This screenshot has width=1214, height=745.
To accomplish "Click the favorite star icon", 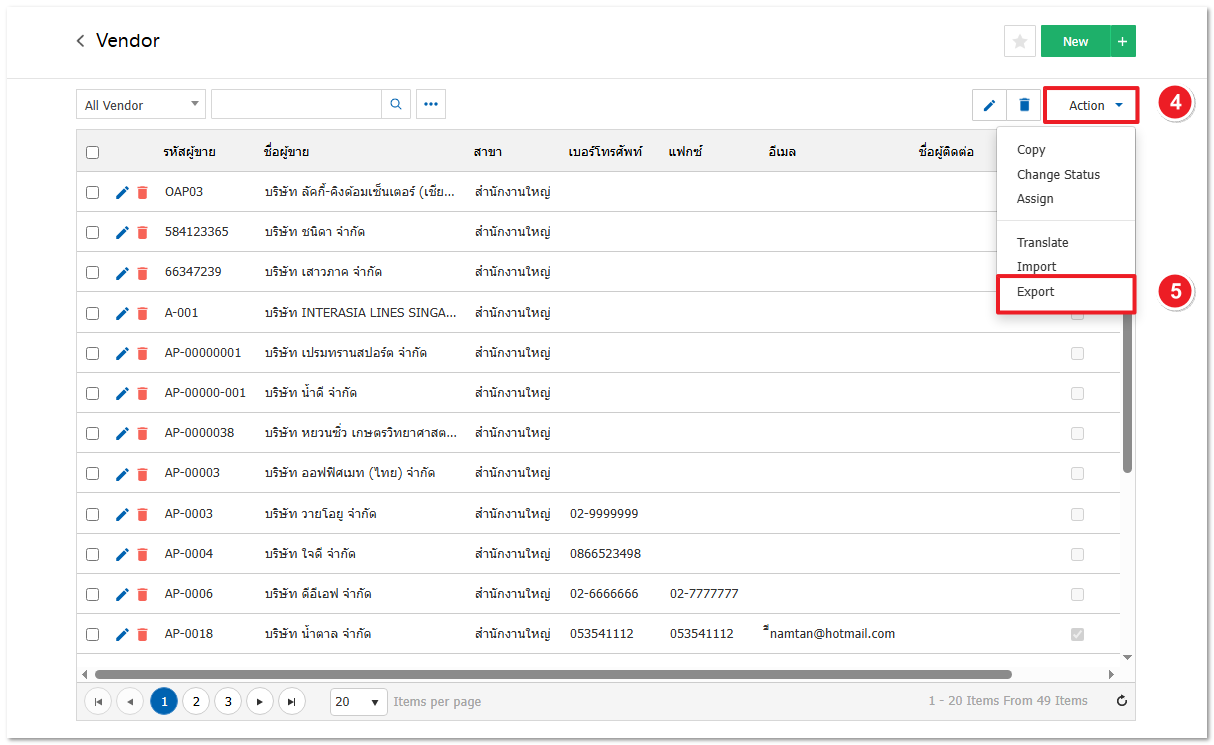I will (x=1019, y=41).
